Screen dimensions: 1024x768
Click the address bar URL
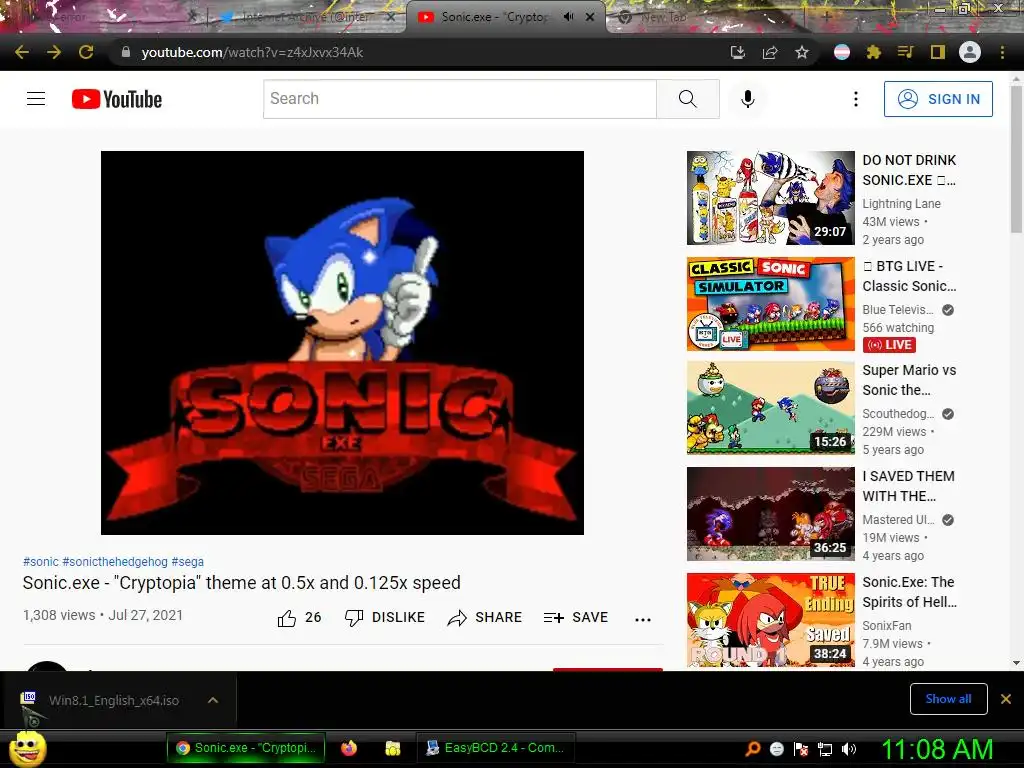[x=252, y=52]
